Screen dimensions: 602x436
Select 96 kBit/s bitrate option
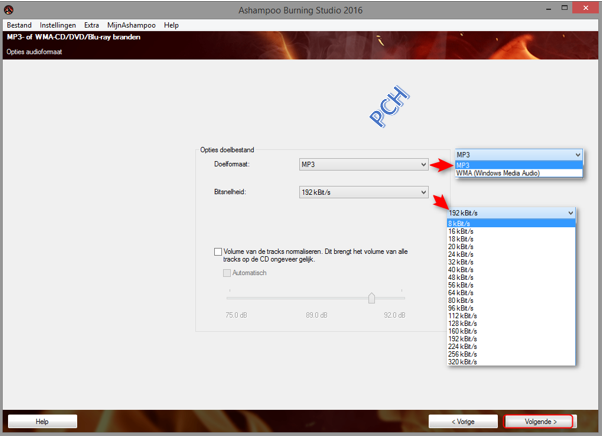511,308
